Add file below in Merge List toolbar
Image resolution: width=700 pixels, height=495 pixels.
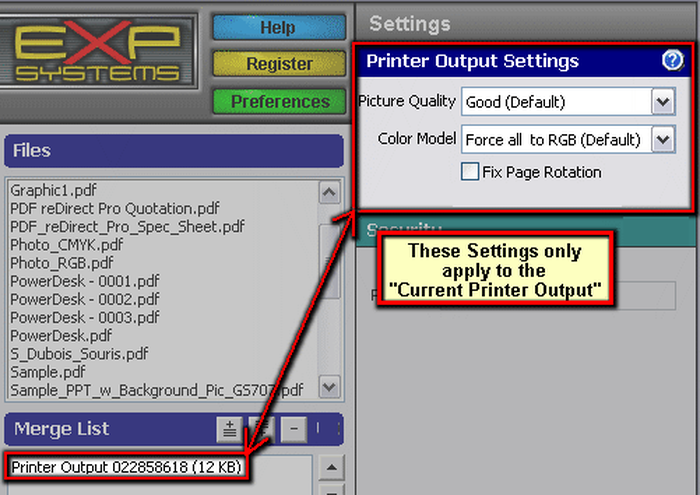pyautogui.click(x=262, y=429)
